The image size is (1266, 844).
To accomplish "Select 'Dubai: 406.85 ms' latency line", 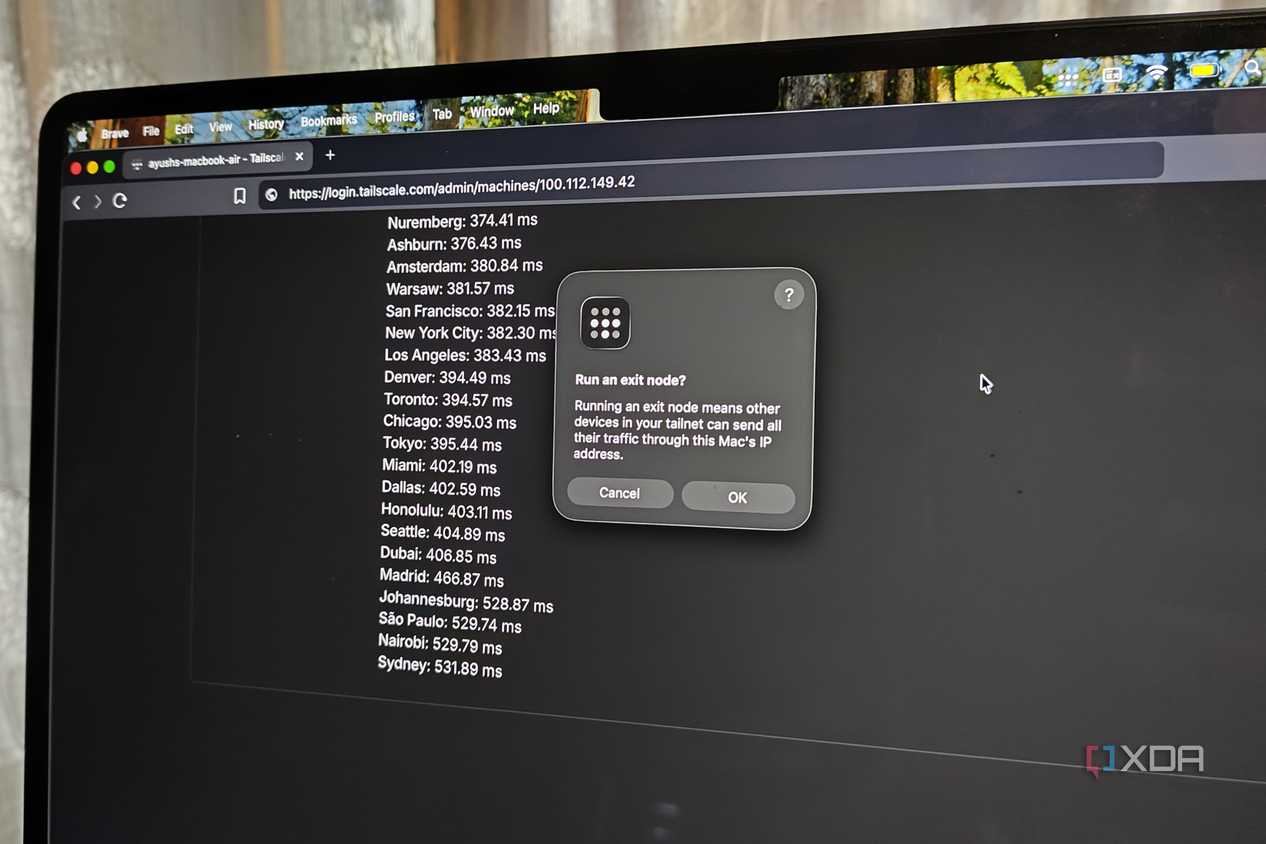I will pyautogui.click(x=438, y=555).
